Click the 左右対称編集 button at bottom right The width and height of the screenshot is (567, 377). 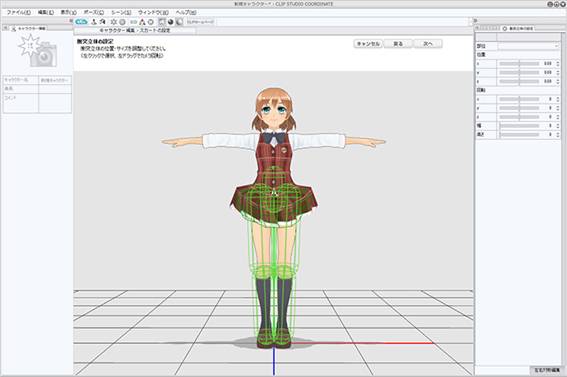[547, 370]
